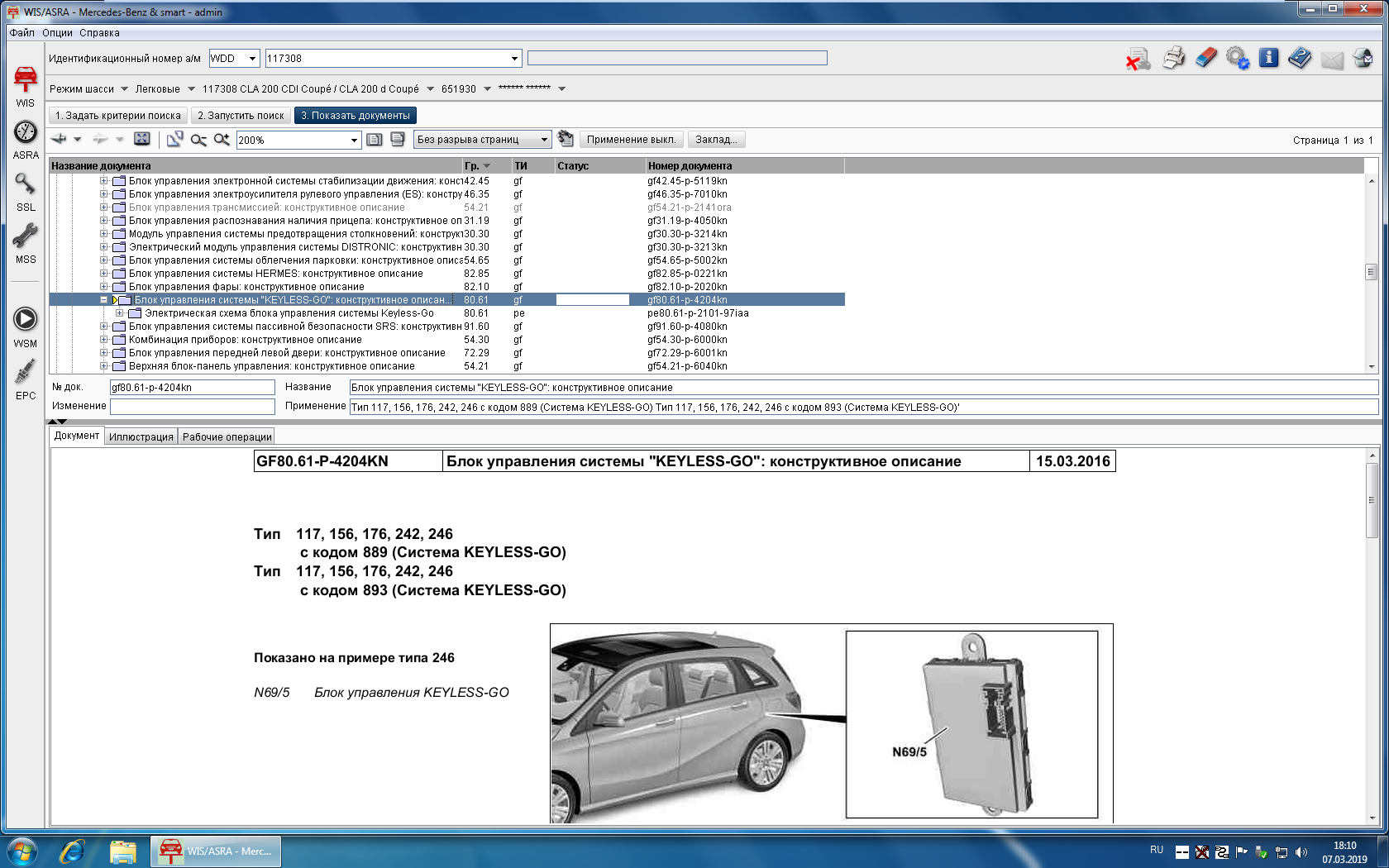1389x868 pixels.
Task: Click the blue info icon
Action: click(x=1269, y=58)
